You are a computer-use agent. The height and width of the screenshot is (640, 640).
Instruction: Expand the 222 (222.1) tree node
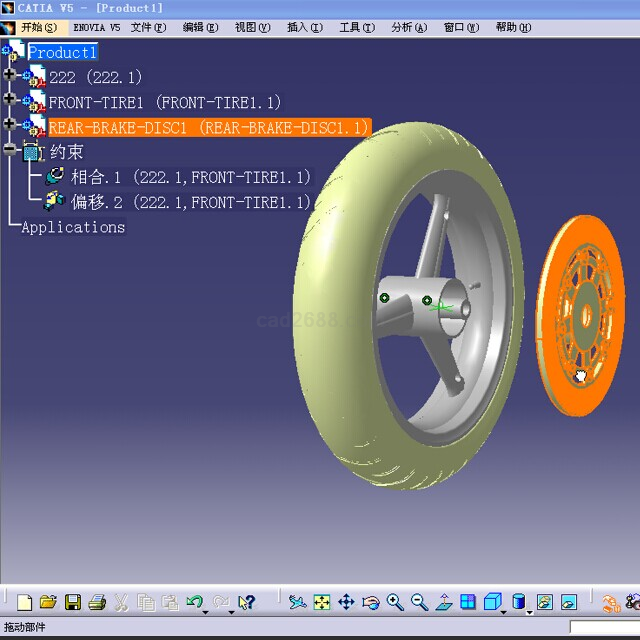point(10,76)
